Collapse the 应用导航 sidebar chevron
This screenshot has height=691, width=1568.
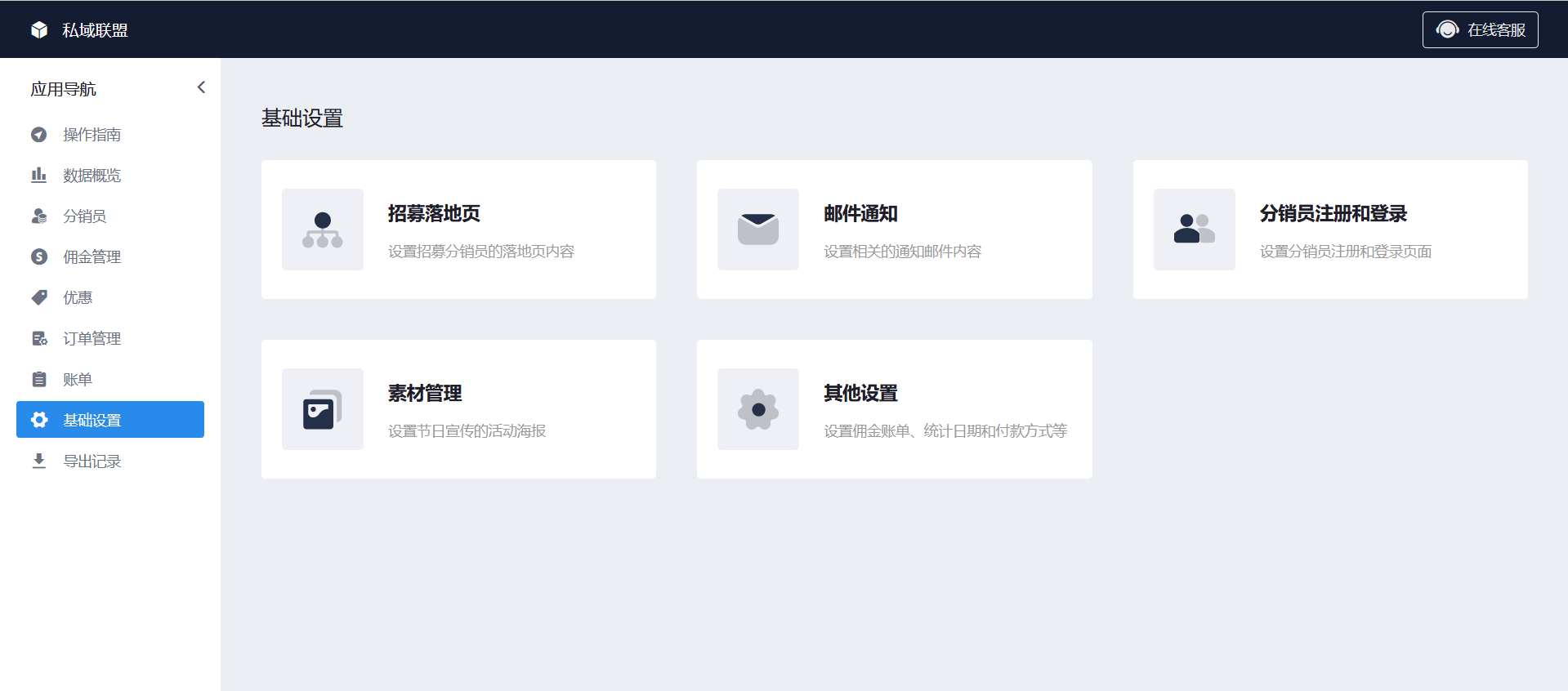click(201, 87)
